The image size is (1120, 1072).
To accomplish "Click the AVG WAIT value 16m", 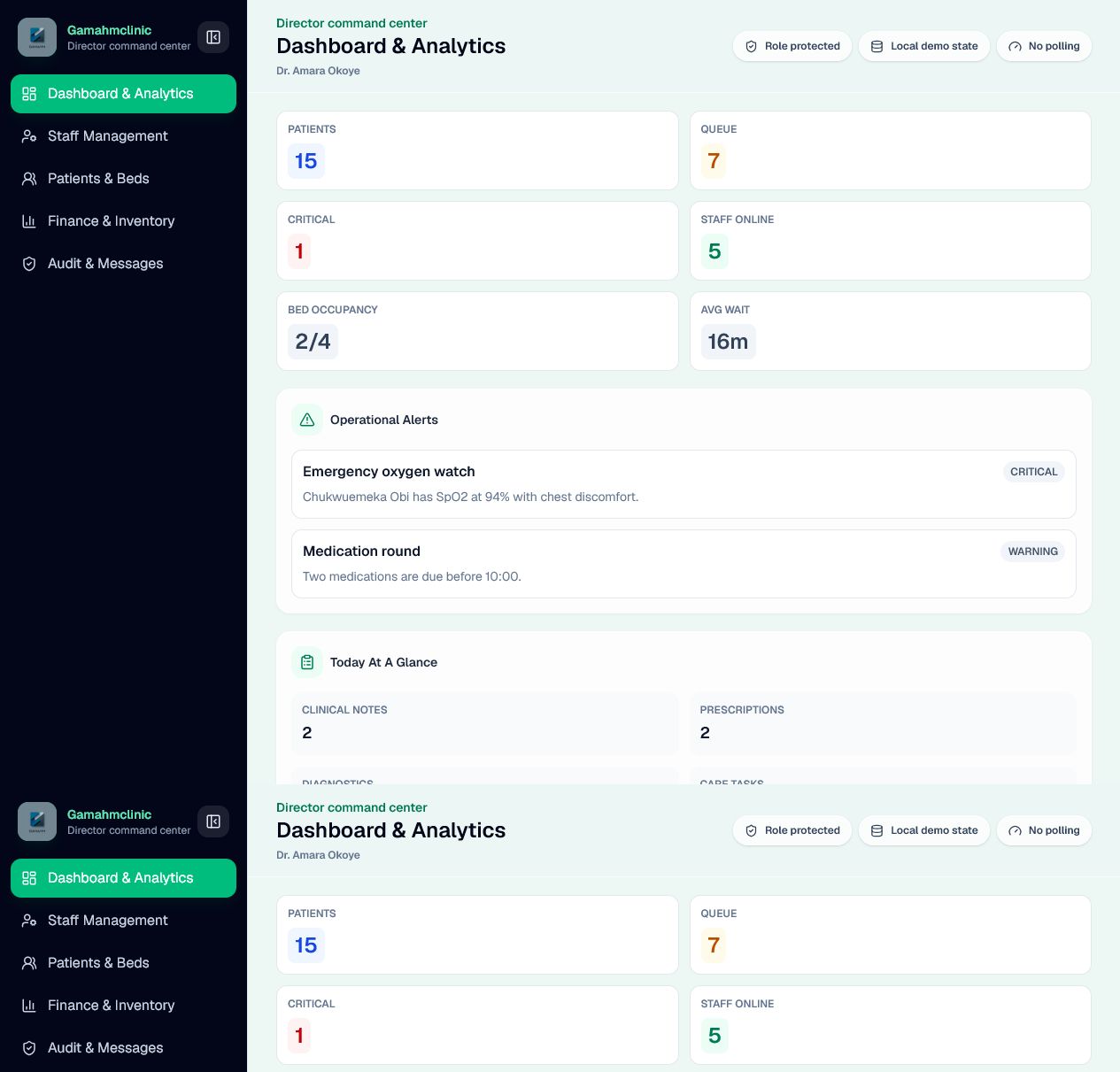I will tap(728, 342).
